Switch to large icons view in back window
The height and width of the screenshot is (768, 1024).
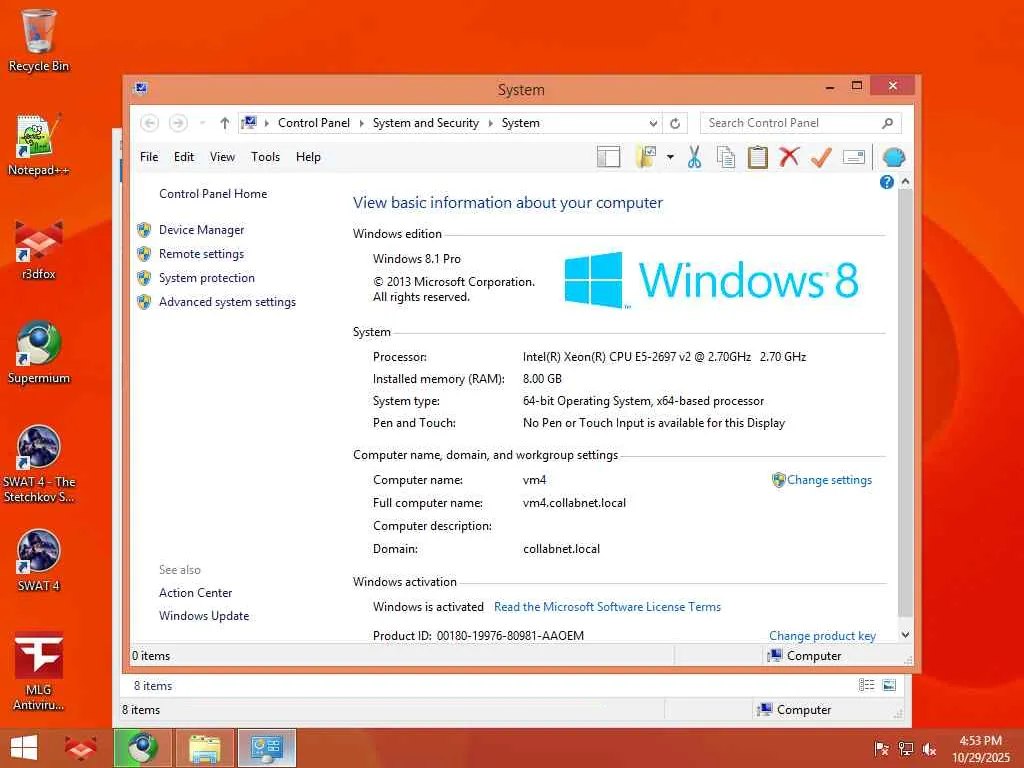pyautogui.click(x=889, y=684)
